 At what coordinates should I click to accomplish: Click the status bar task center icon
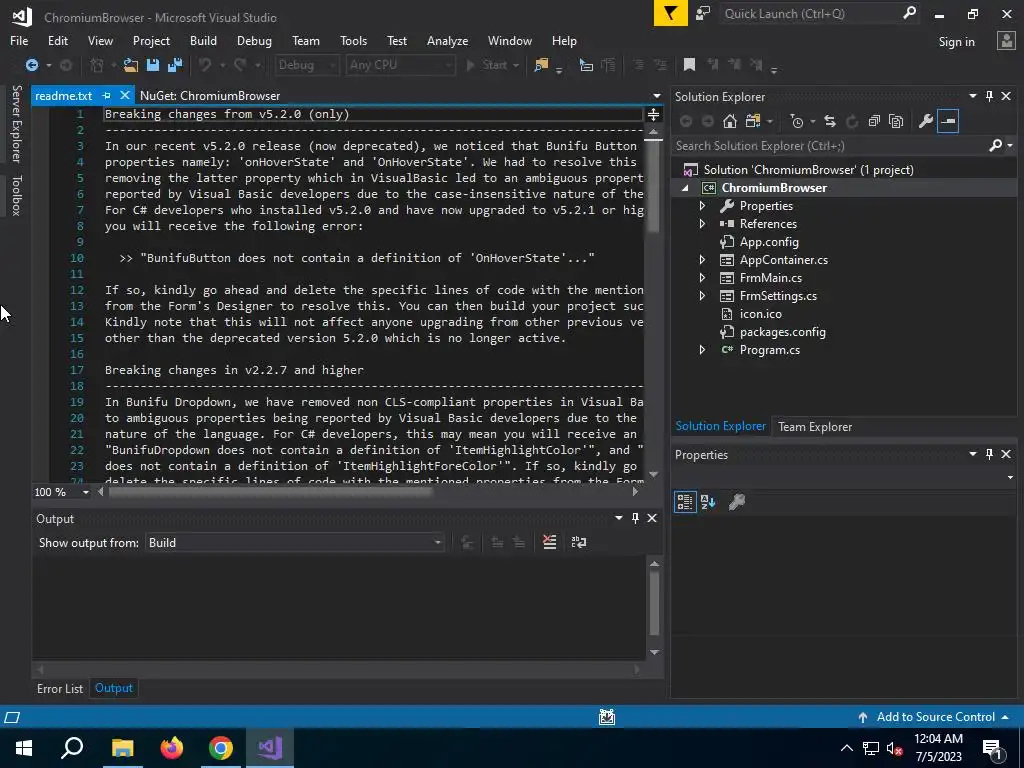click(x=607, y=717)
